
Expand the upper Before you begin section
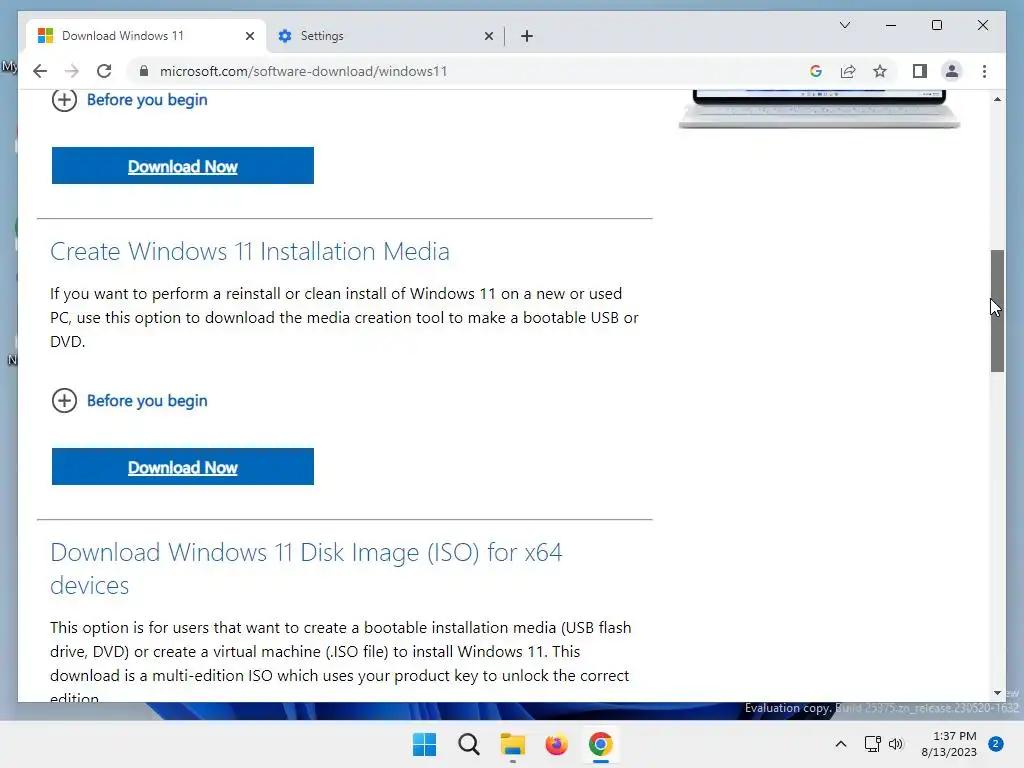coord(129,100)
